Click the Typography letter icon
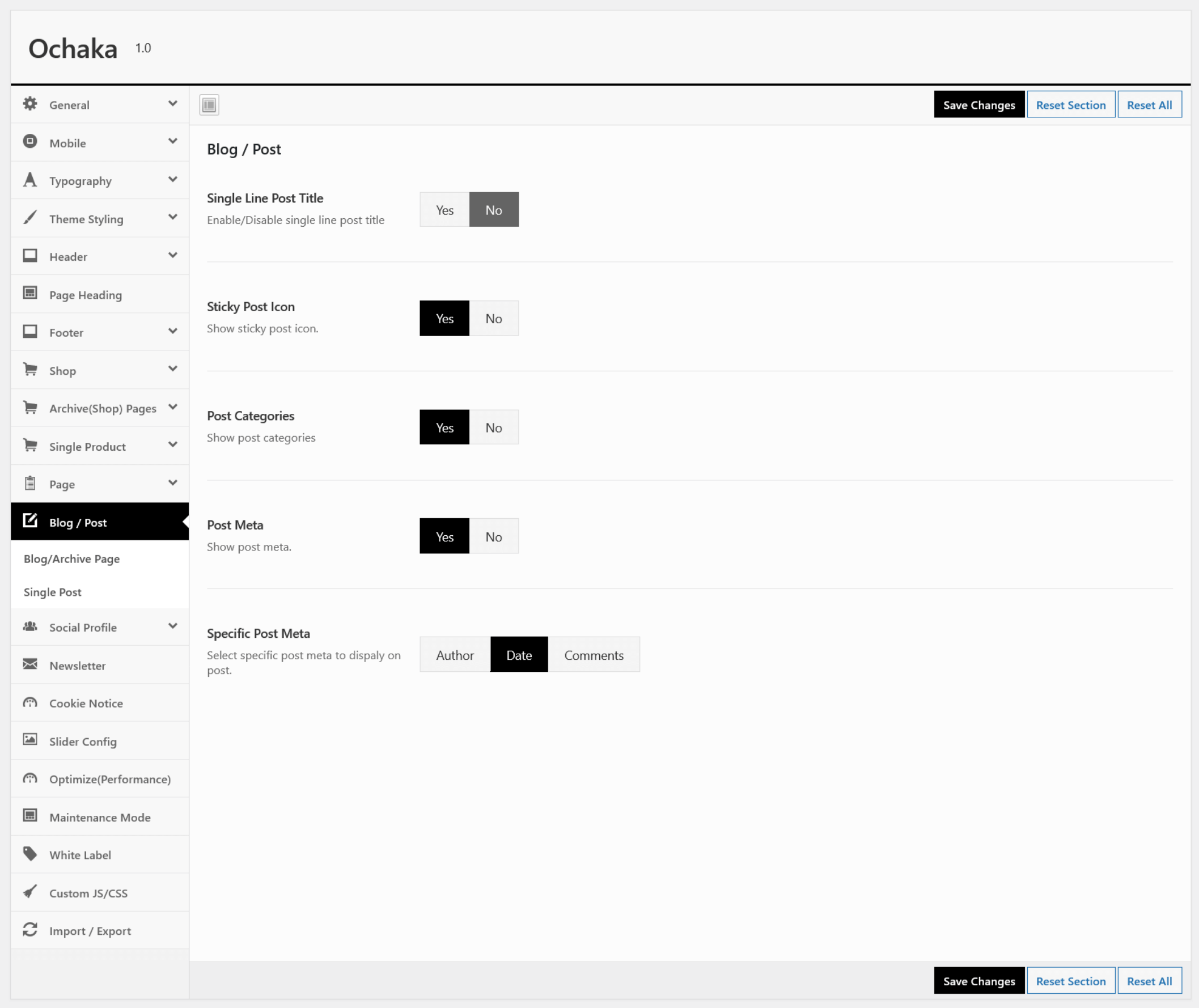The image size is (1199, 1008). [30, 180]
